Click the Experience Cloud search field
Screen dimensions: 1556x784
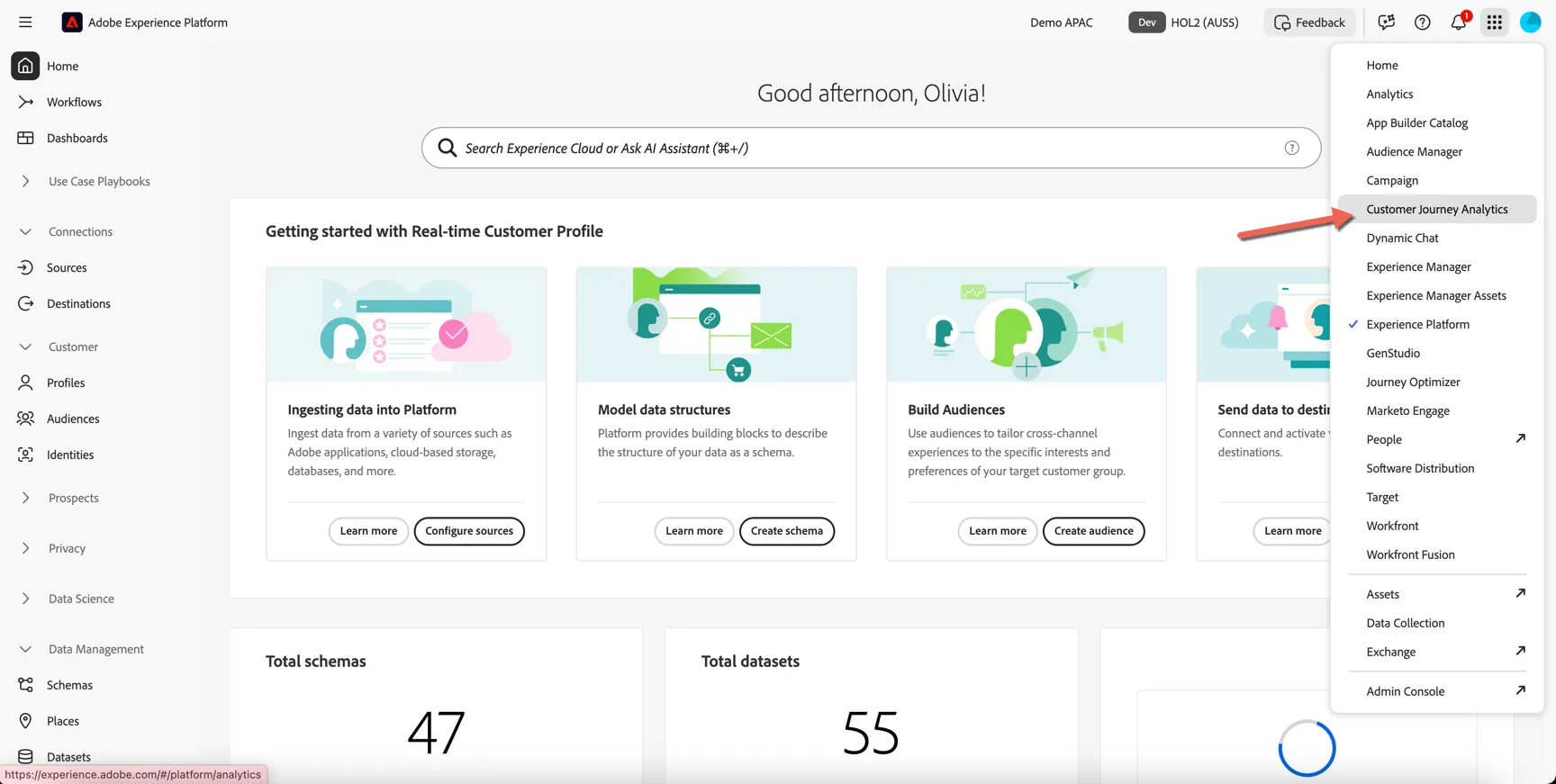coord(871,148)
